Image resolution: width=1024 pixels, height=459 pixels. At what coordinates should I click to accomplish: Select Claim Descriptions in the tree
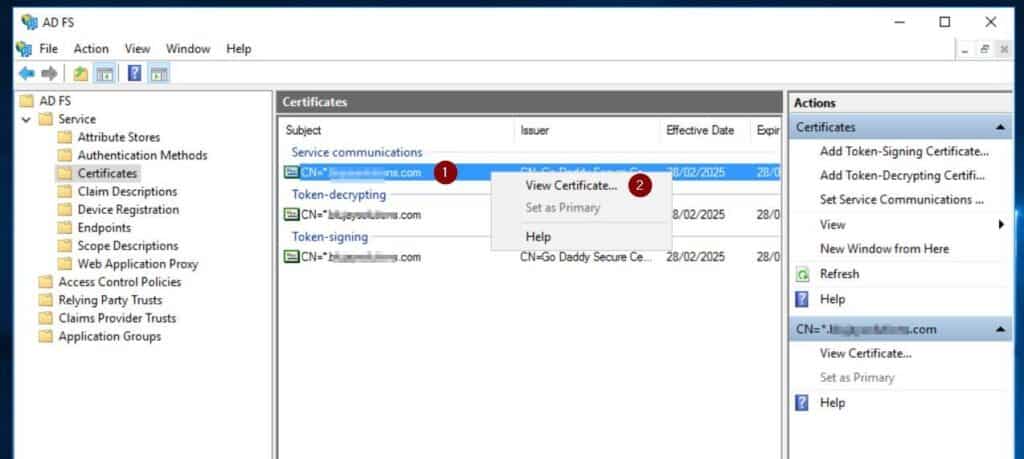[x=127, y=192]
